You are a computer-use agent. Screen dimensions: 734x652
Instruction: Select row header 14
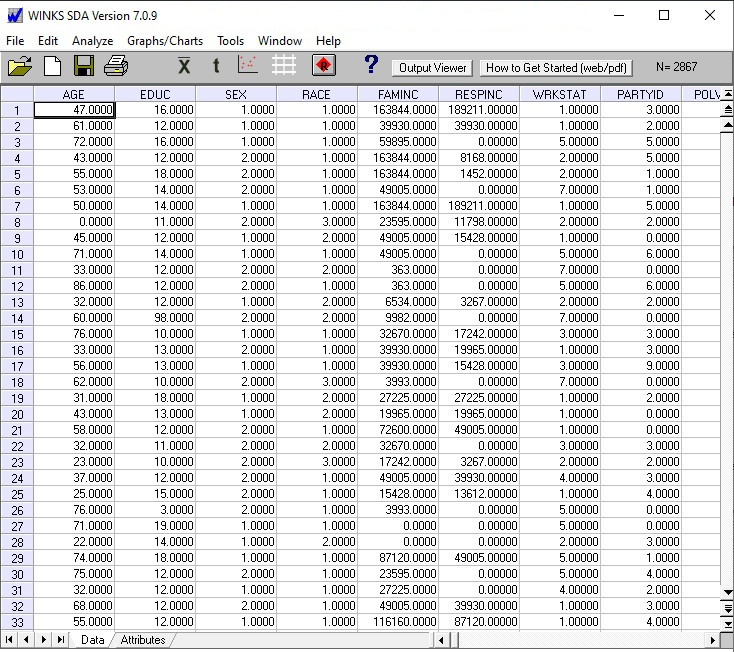[x=17, y=318]
